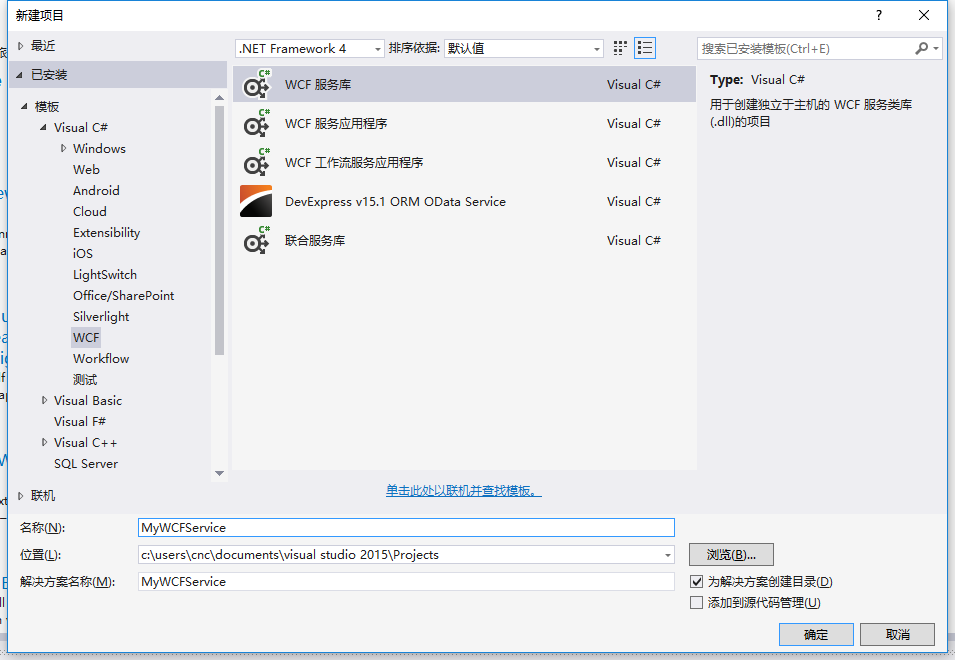The image size is (955, 660).
Task: Open 单击此处以联机并查找模板 link
Action: [463, 491]
